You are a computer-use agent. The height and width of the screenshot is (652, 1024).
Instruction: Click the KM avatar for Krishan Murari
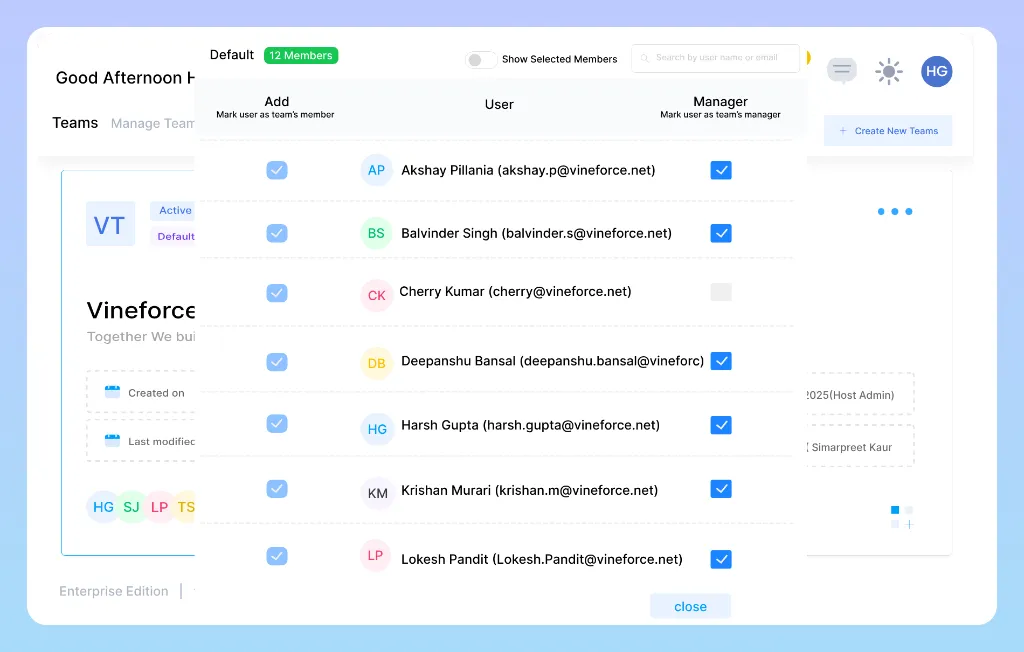(x=377, y=493)
